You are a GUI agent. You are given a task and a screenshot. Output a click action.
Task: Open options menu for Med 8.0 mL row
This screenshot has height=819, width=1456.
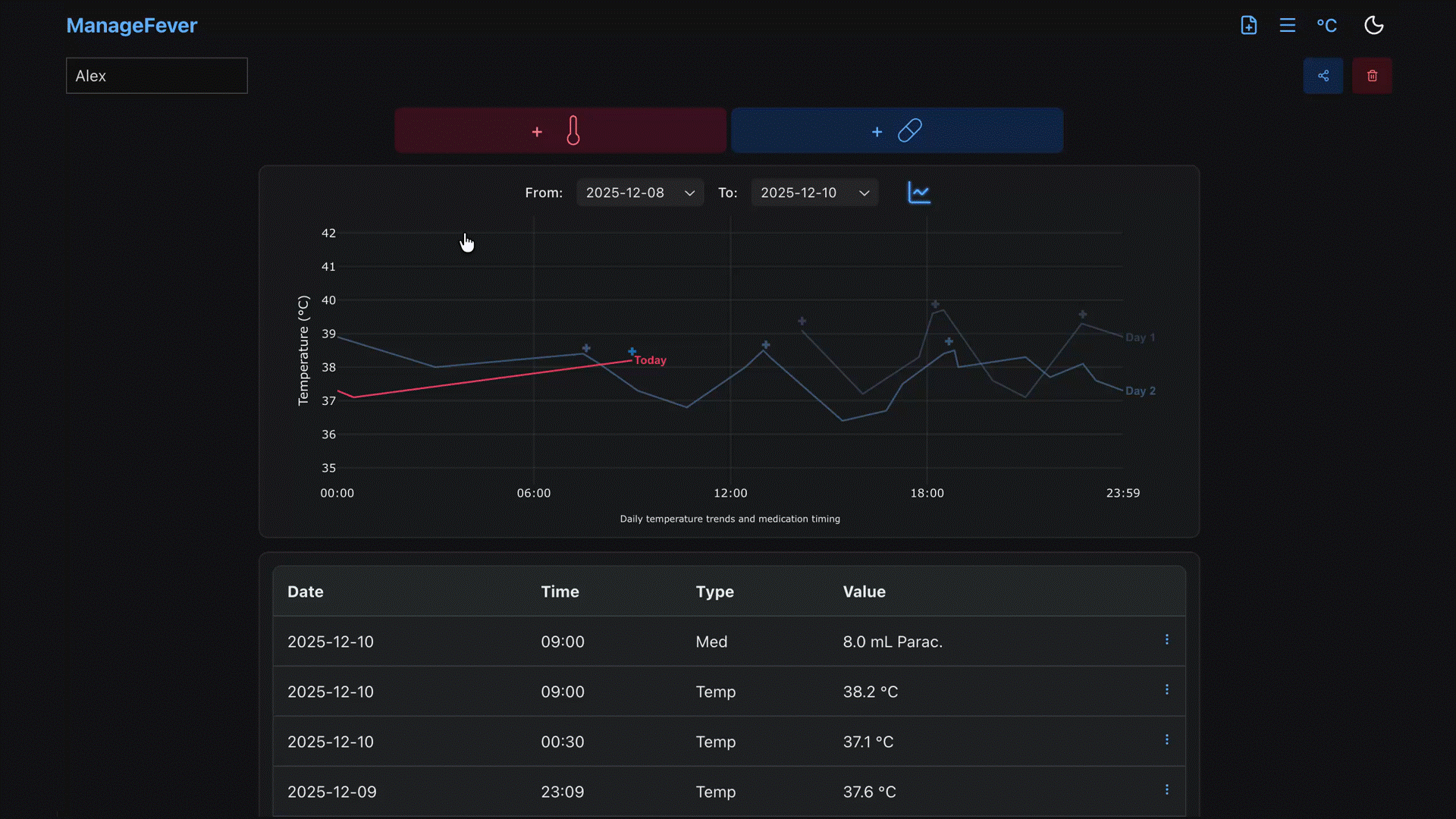point(1166,640)
